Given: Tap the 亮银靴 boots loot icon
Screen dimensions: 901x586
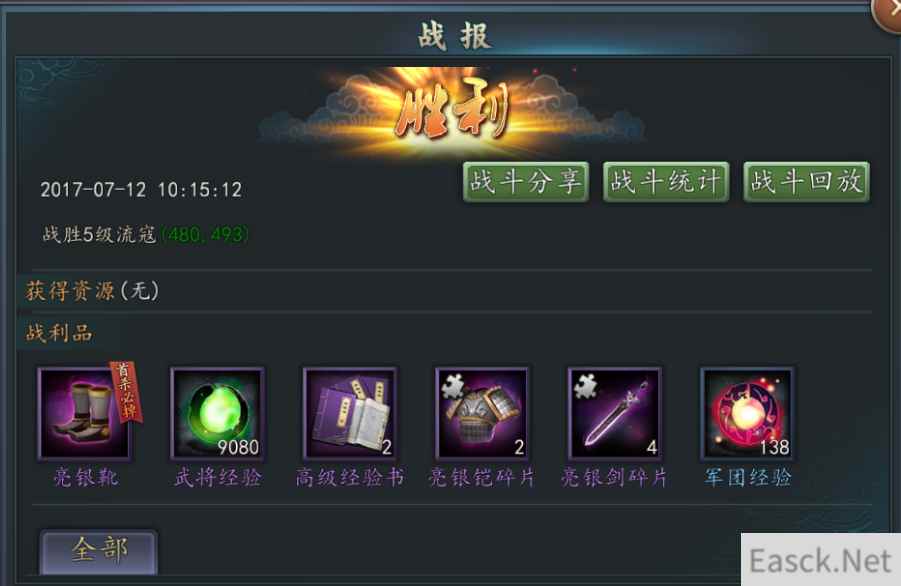Looking at the screenshot, I should pyautogui.click(x=85, y=414).
